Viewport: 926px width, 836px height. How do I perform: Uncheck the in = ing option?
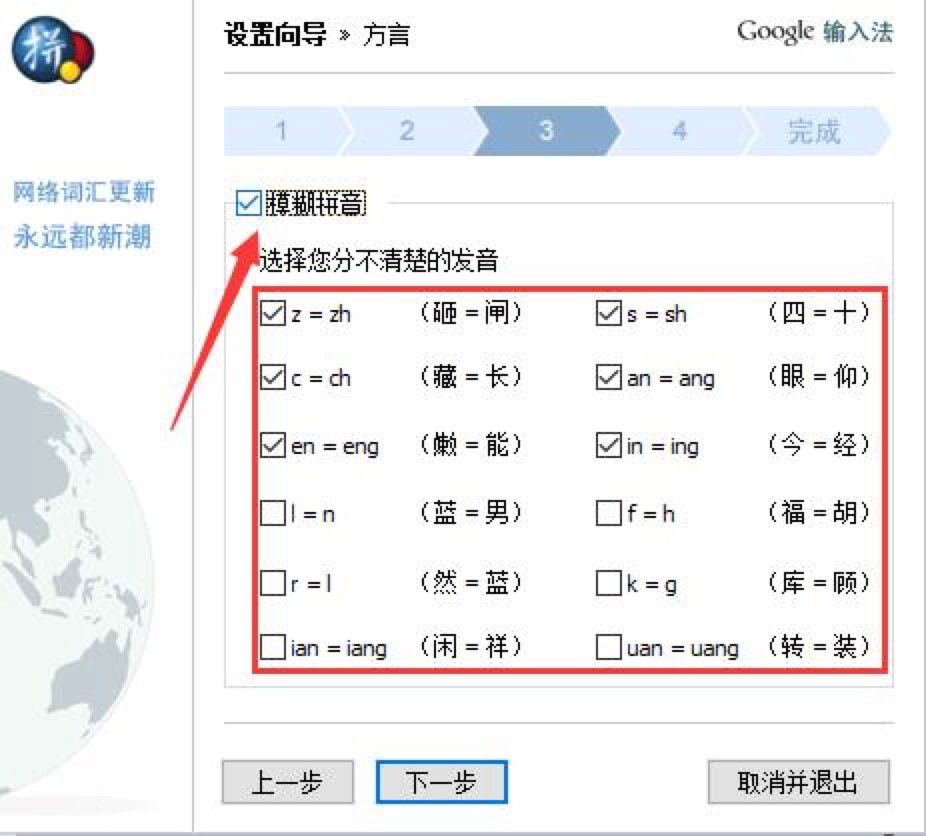pos(607,447)
